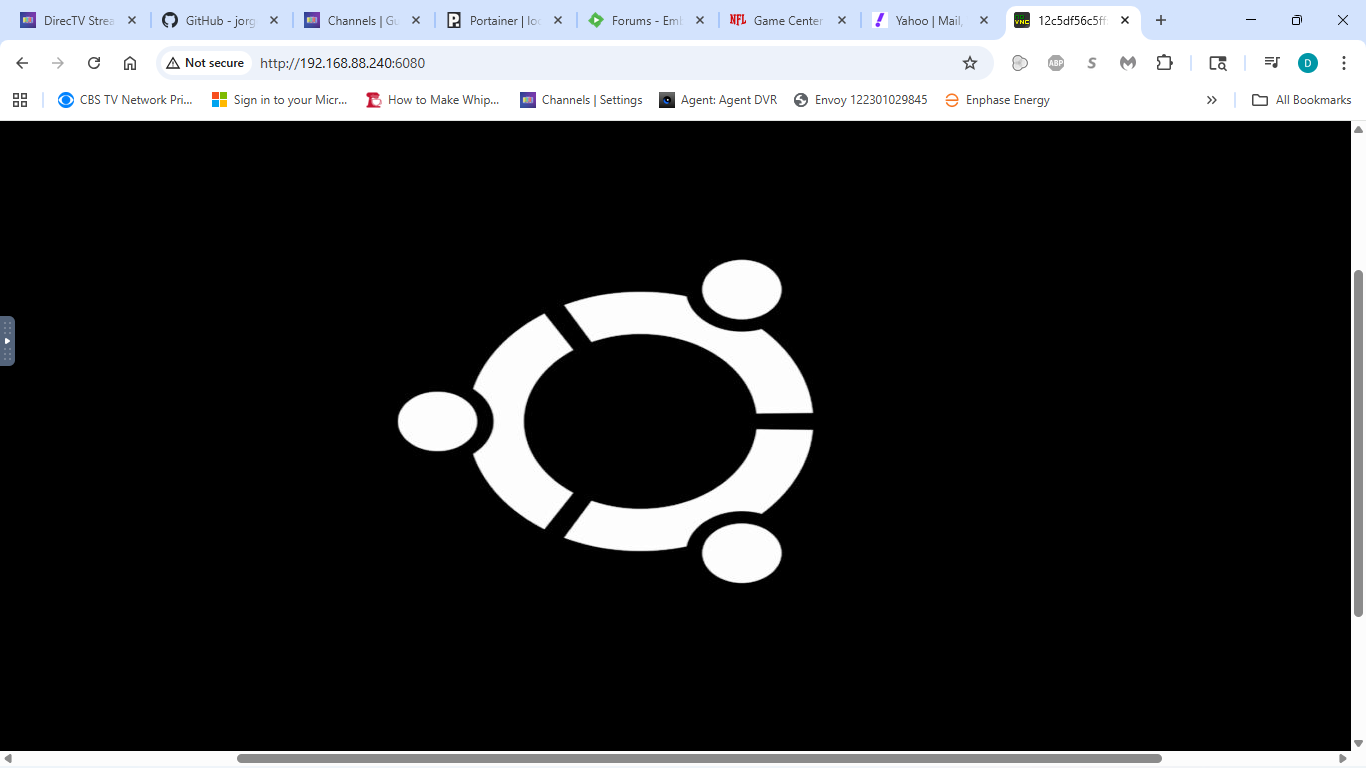This screenshot has width=1366, height=768.
Task: Click the Not secure site info chip
Action: point(205,63)
